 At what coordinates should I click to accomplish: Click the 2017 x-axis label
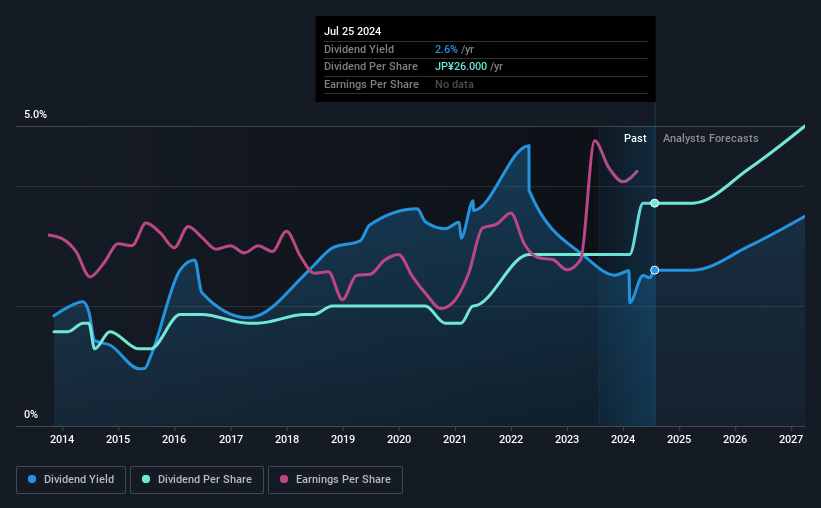(230, 439)
